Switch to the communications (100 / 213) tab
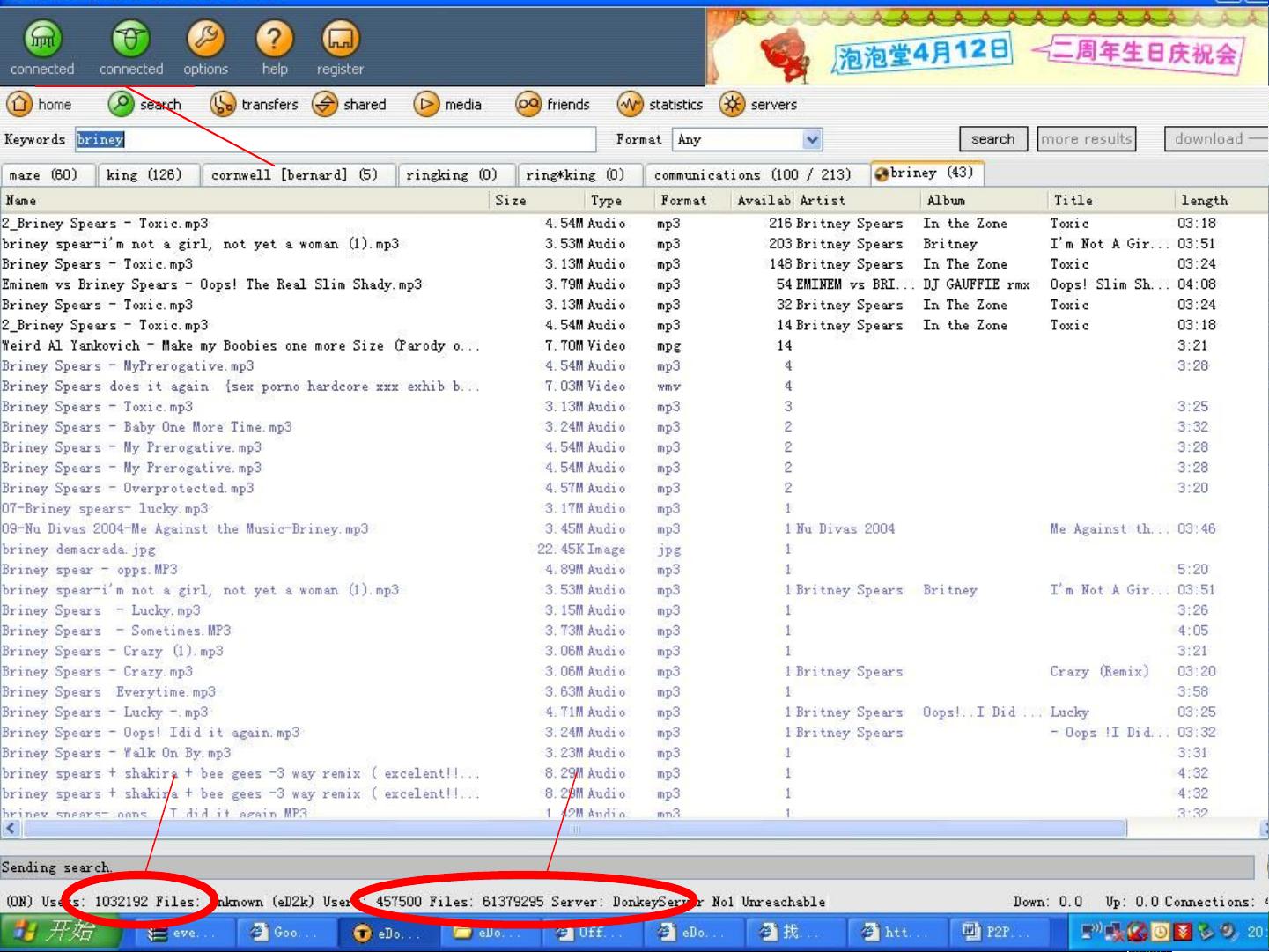The image size is (1269, 952). 756,174
